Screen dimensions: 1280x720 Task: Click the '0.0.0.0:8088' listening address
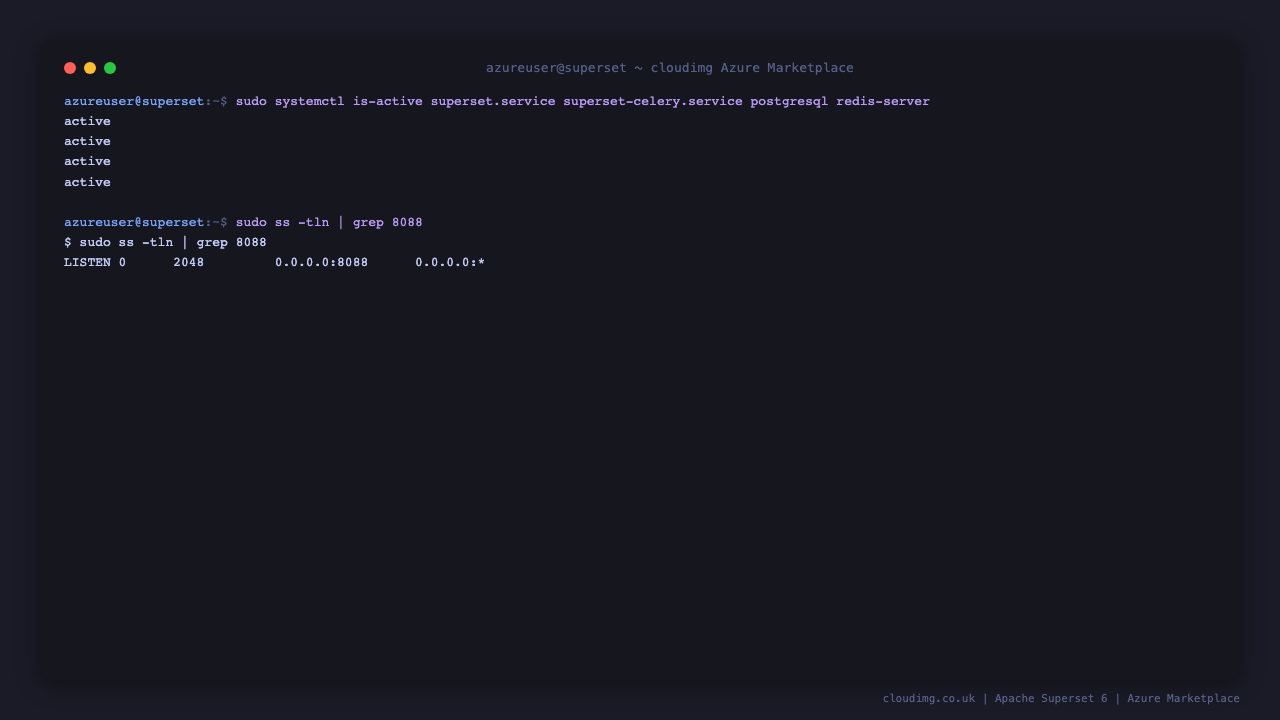(x=322, y=262)
